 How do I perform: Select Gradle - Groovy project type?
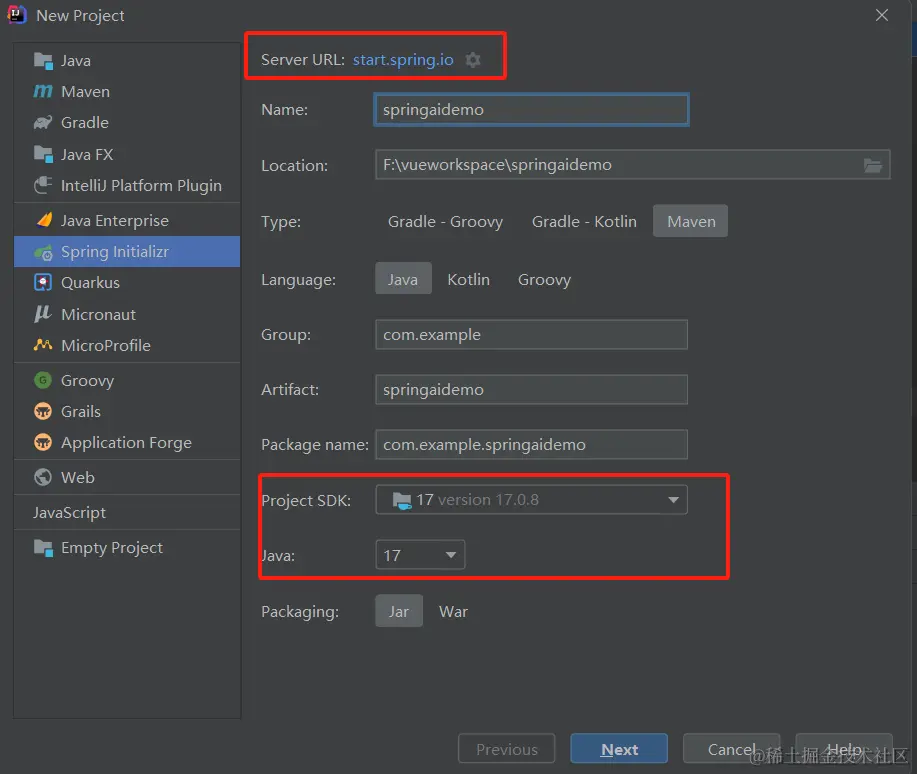(x=445, y=222)
